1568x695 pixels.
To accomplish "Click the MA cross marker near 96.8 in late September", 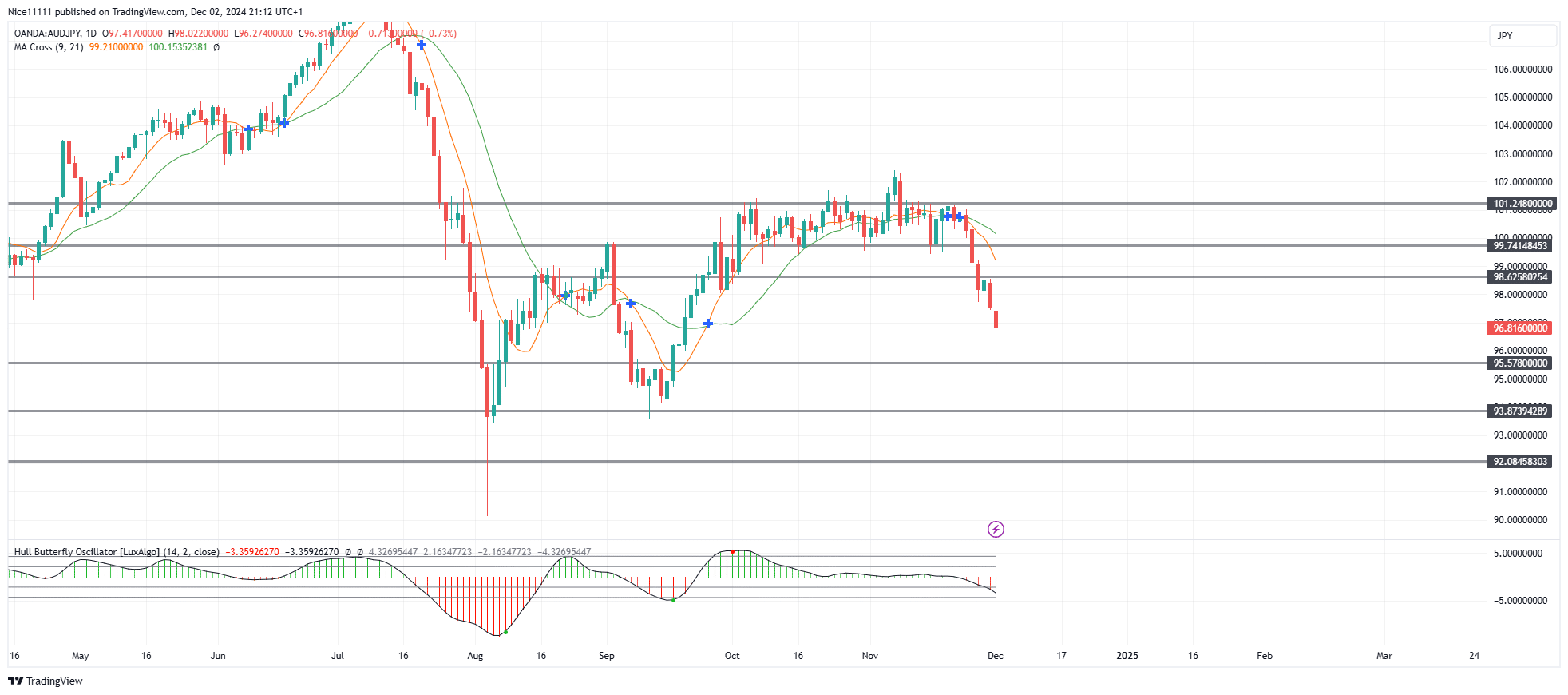I will pyautogui.click(x=708, y=324).
